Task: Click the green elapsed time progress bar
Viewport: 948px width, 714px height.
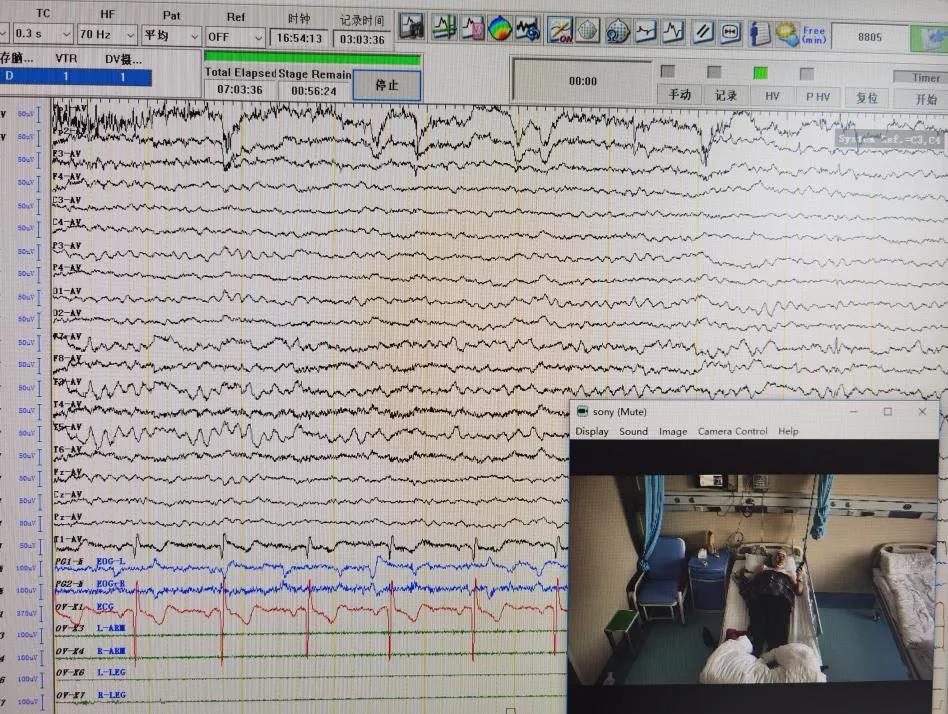Action: [x=312, y=59]
